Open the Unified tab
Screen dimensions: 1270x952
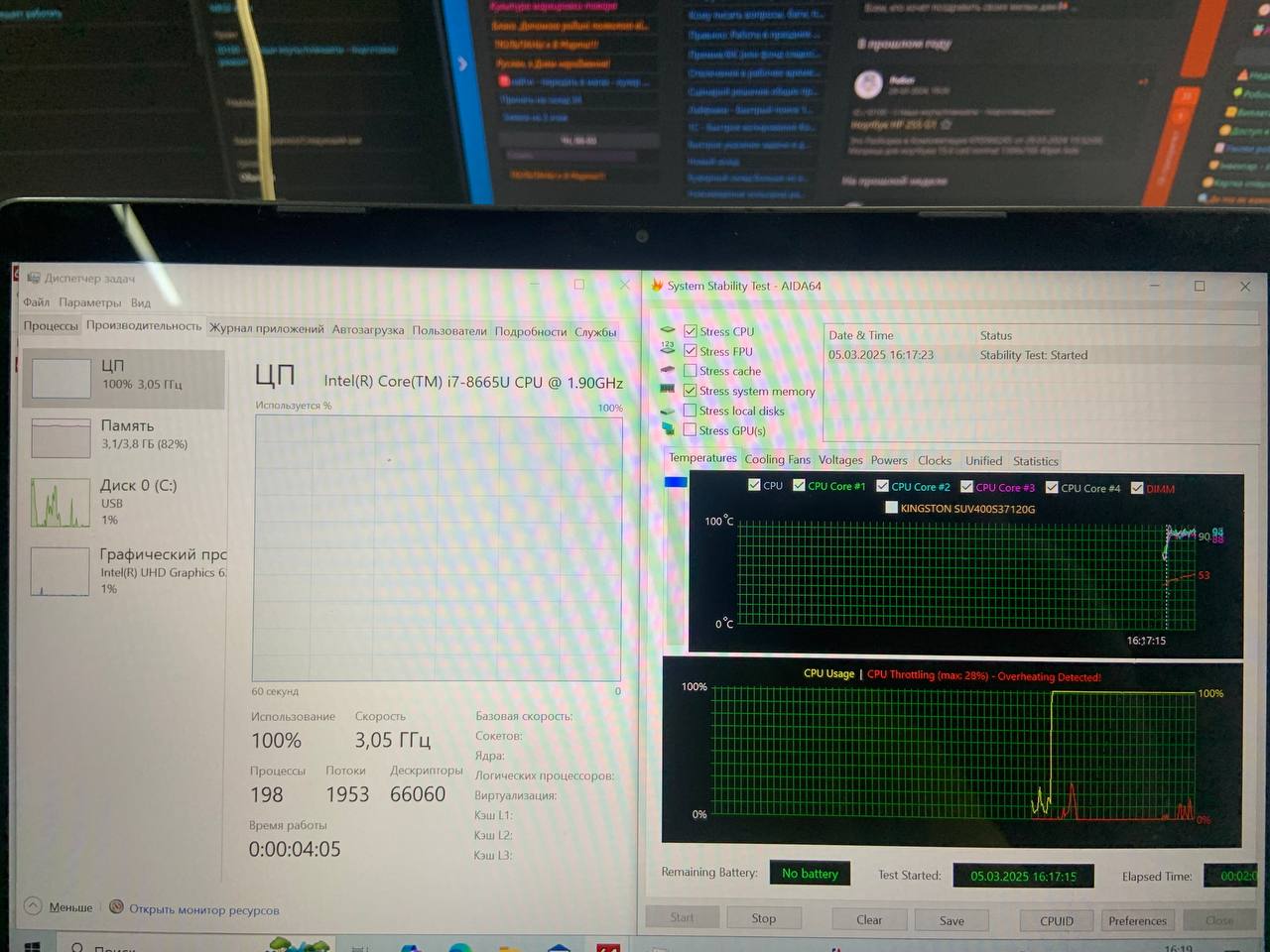[x=983, y=461]
